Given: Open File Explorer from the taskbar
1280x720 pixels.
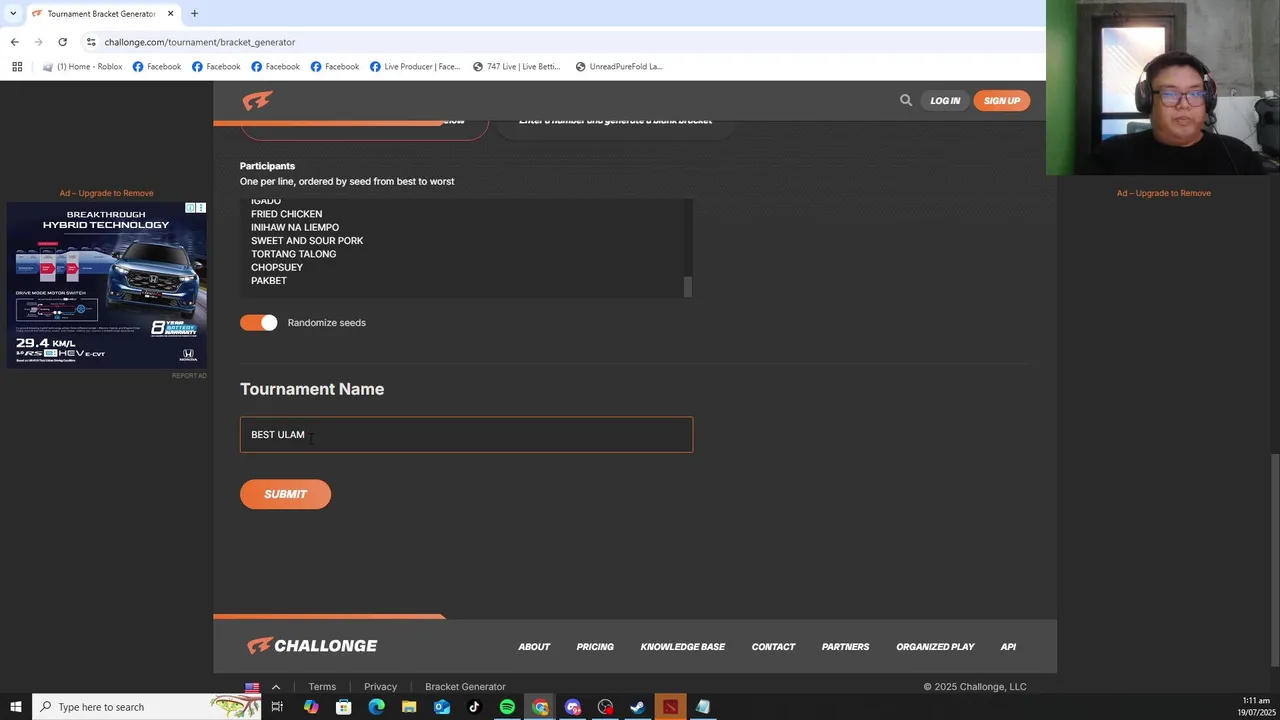Looking at the screenshot, I should pos(409,707).
